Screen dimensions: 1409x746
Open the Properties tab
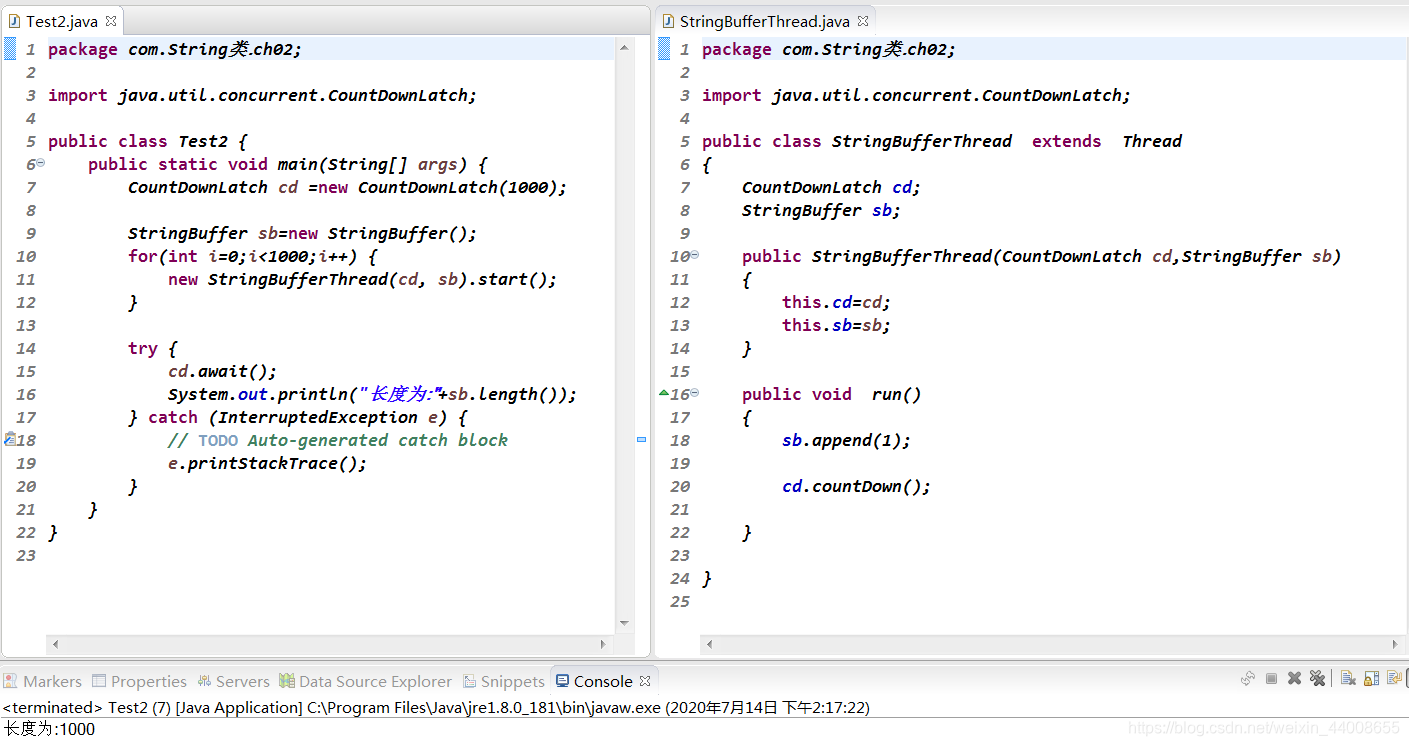139,681
